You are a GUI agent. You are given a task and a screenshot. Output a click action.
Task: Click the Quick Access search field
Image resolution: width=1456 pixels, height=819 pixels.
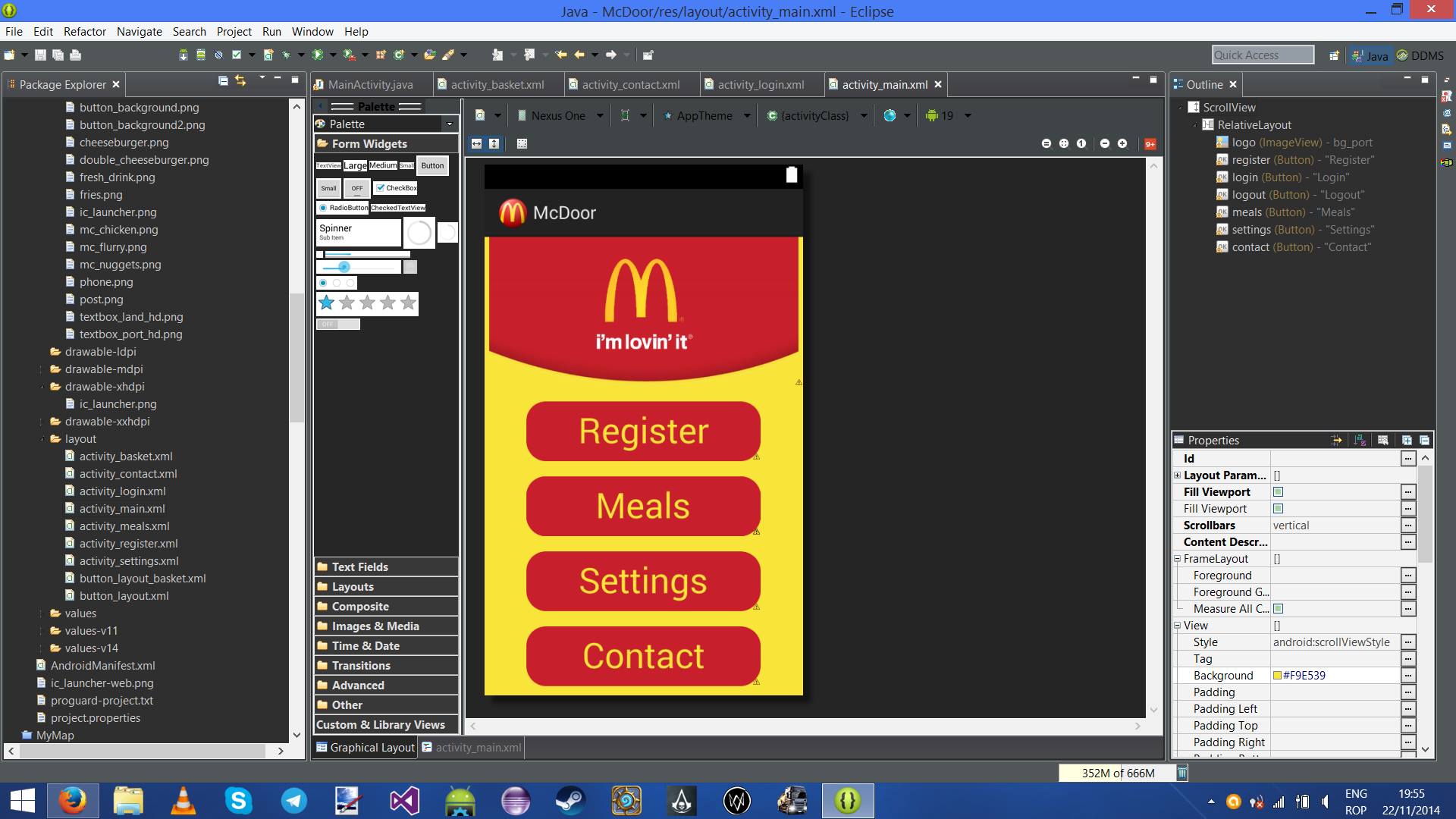1262,55
